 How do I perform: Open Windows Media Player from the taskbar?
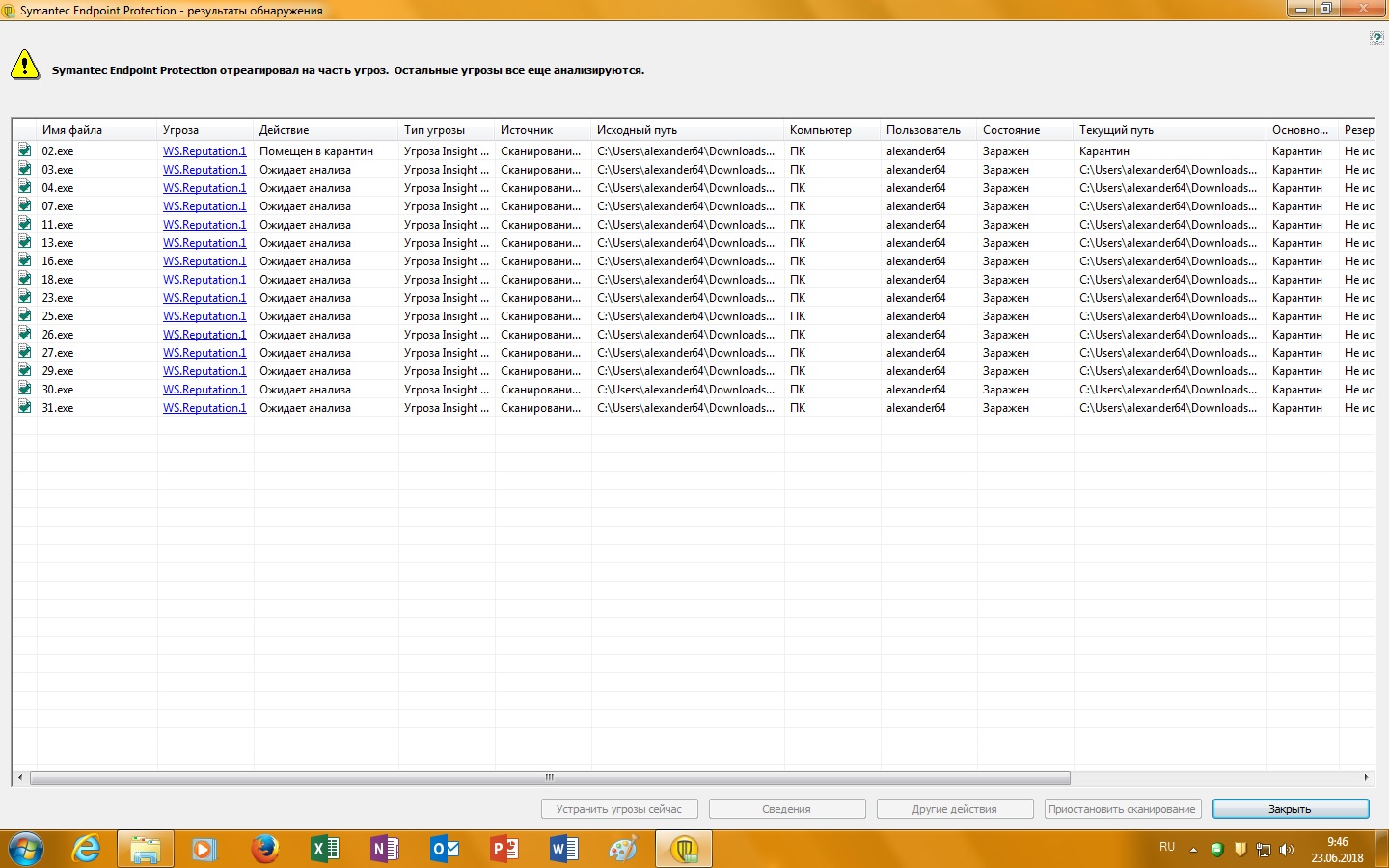(204, 850)
